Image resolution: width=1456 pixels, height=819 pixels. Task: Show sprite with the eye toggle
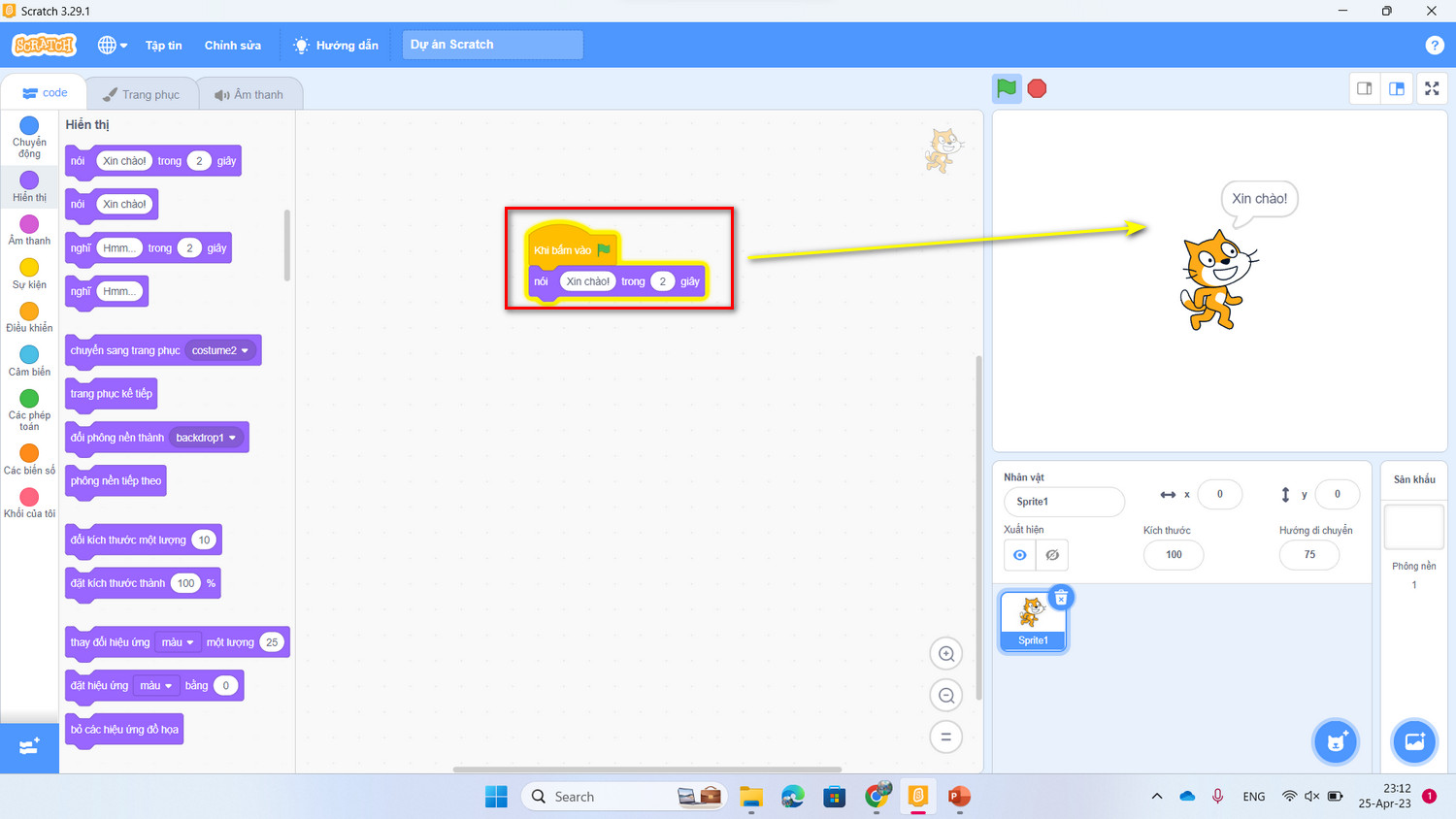[1020, 555]
